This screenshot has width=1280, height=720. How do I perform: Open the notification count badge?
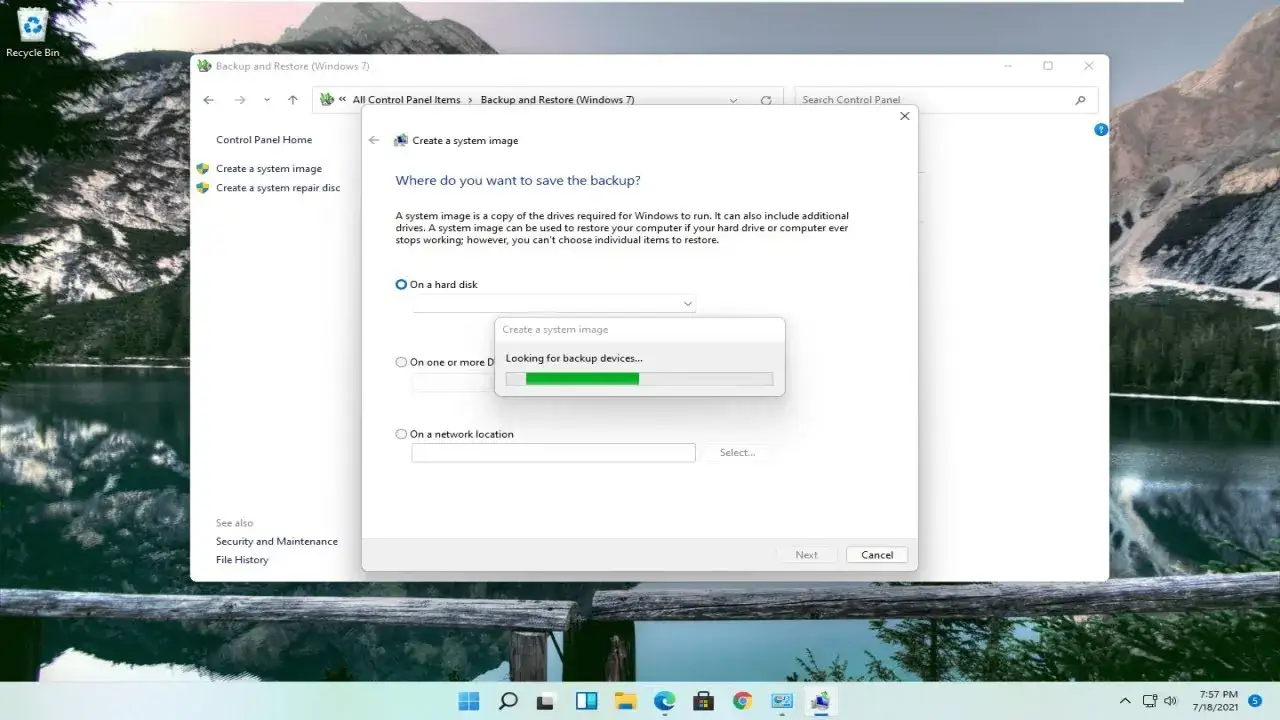coord(1255,701)
